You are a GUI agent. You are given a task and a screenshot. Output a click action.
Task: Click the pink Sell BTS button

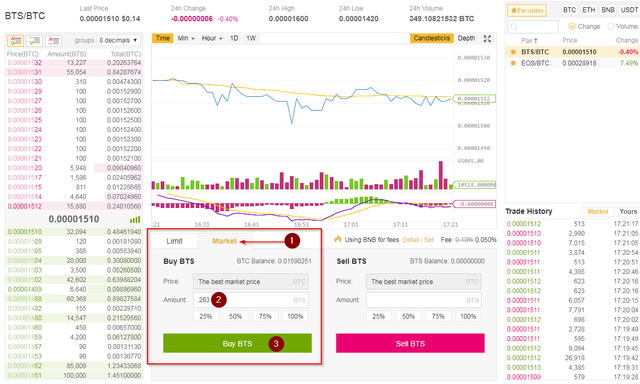(410, 343)
